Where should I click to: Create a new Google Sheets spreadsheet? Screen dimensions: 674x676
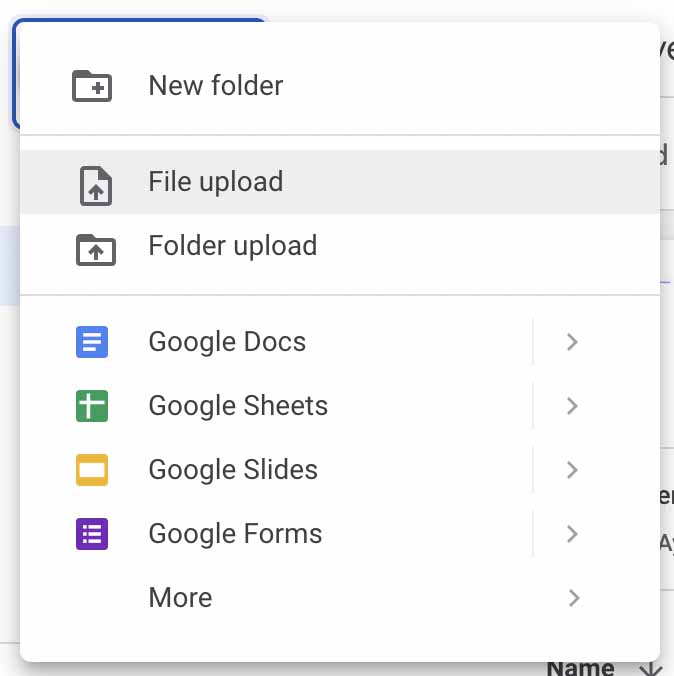[276, 406]
